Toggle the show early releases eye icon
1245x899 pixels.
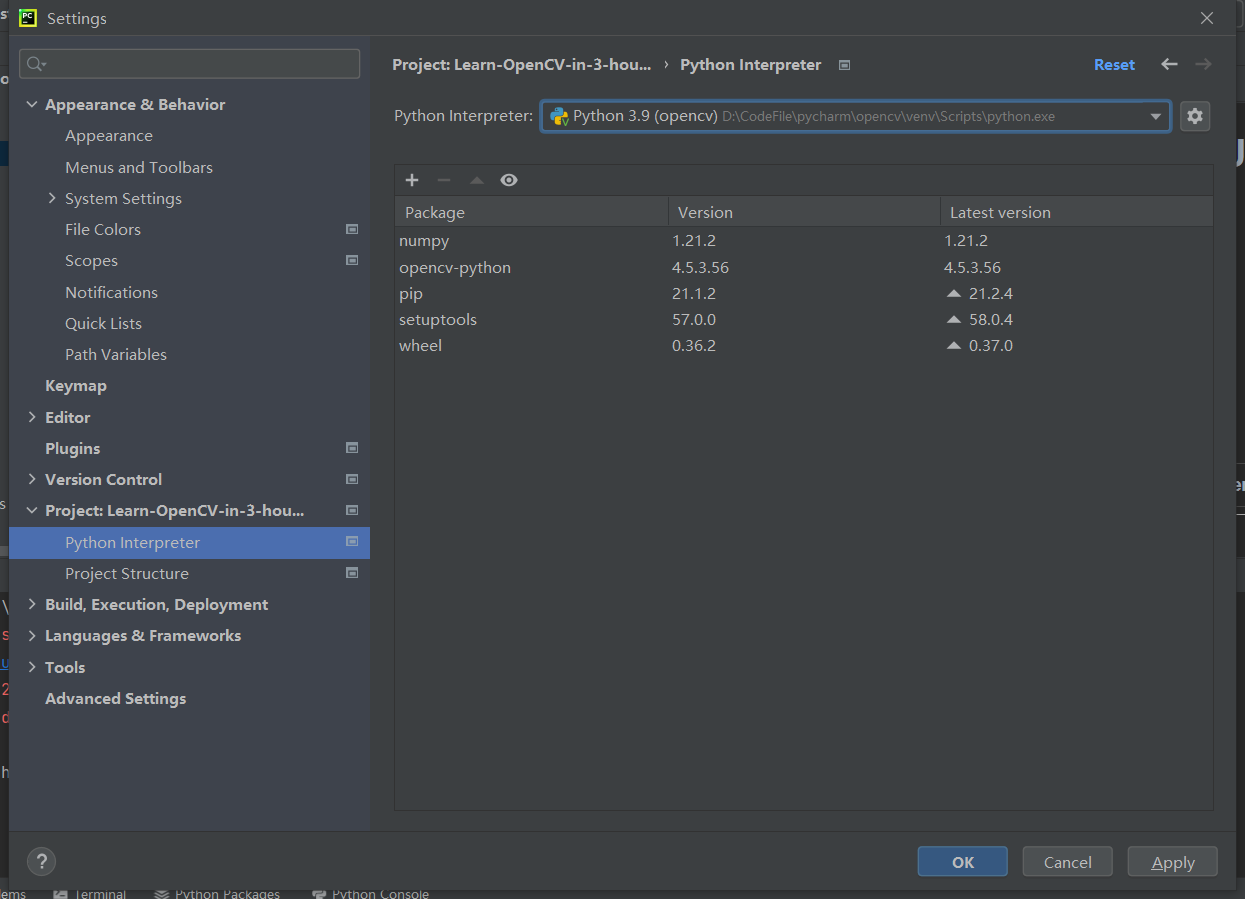tap(509, 180)
